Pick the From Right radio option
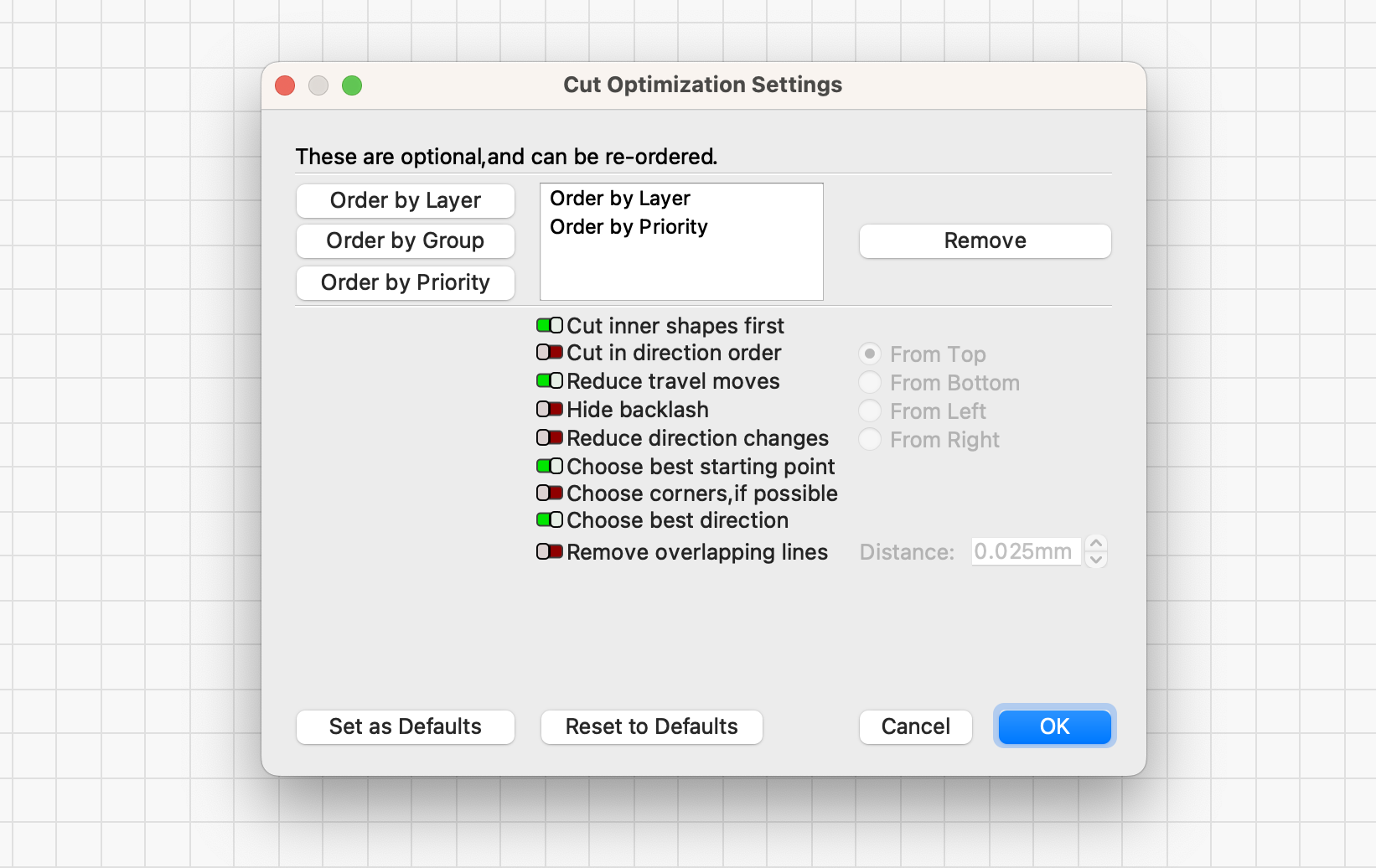1376x868 pixels. click(x=870, y=440)
